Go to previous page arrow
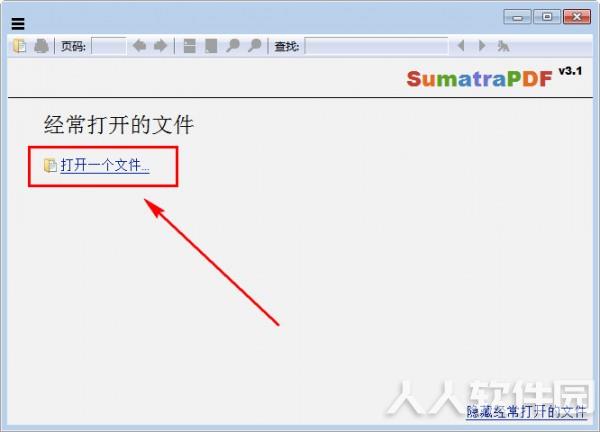 (139, 46)
